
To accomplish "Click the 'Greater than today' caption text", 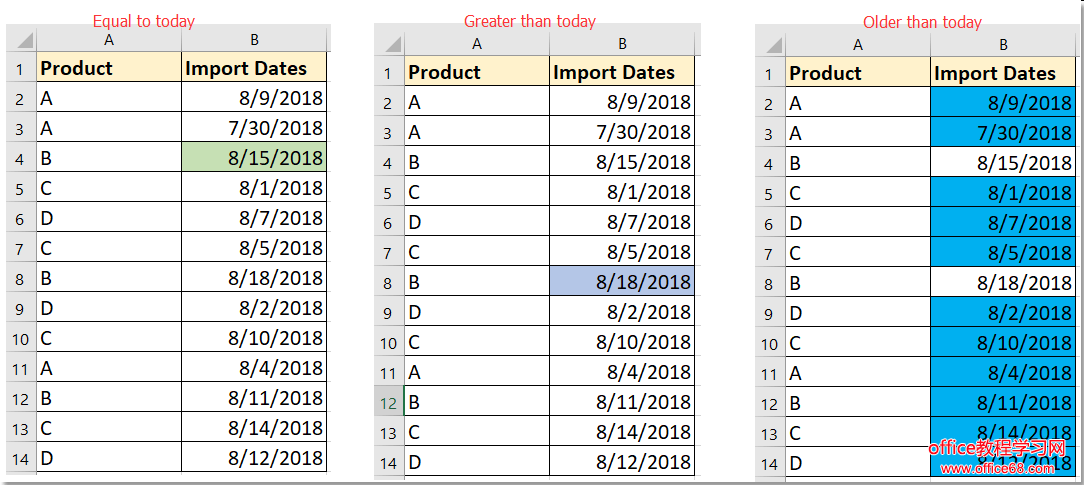I will [x=530, y=21].
